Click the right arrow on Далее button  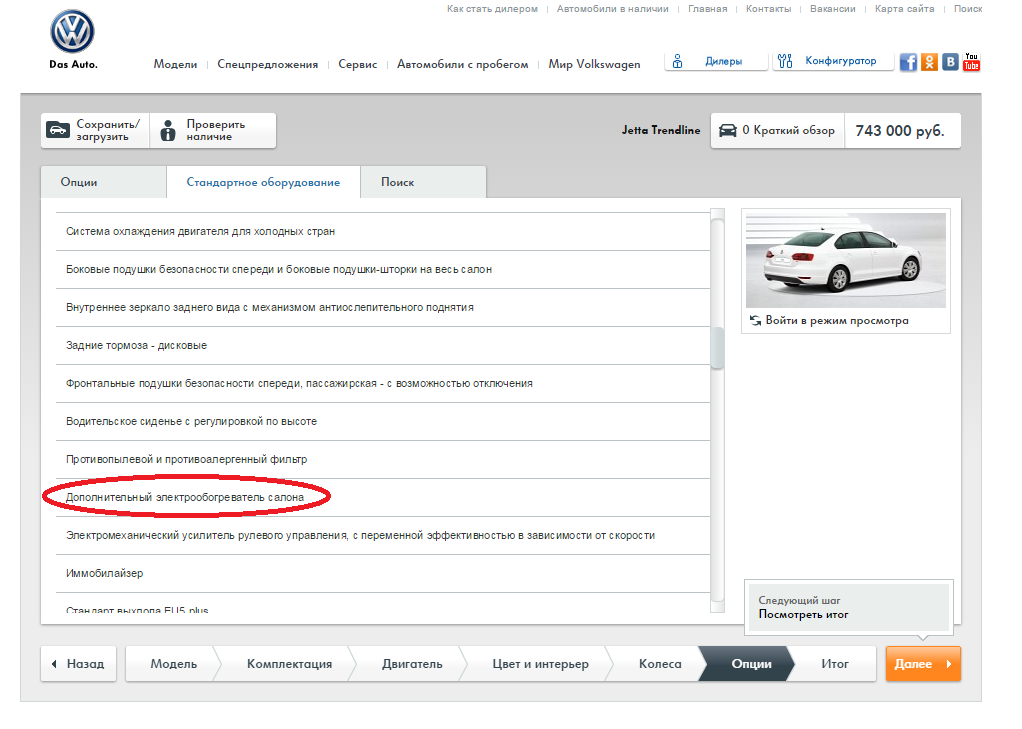[949, 664]
